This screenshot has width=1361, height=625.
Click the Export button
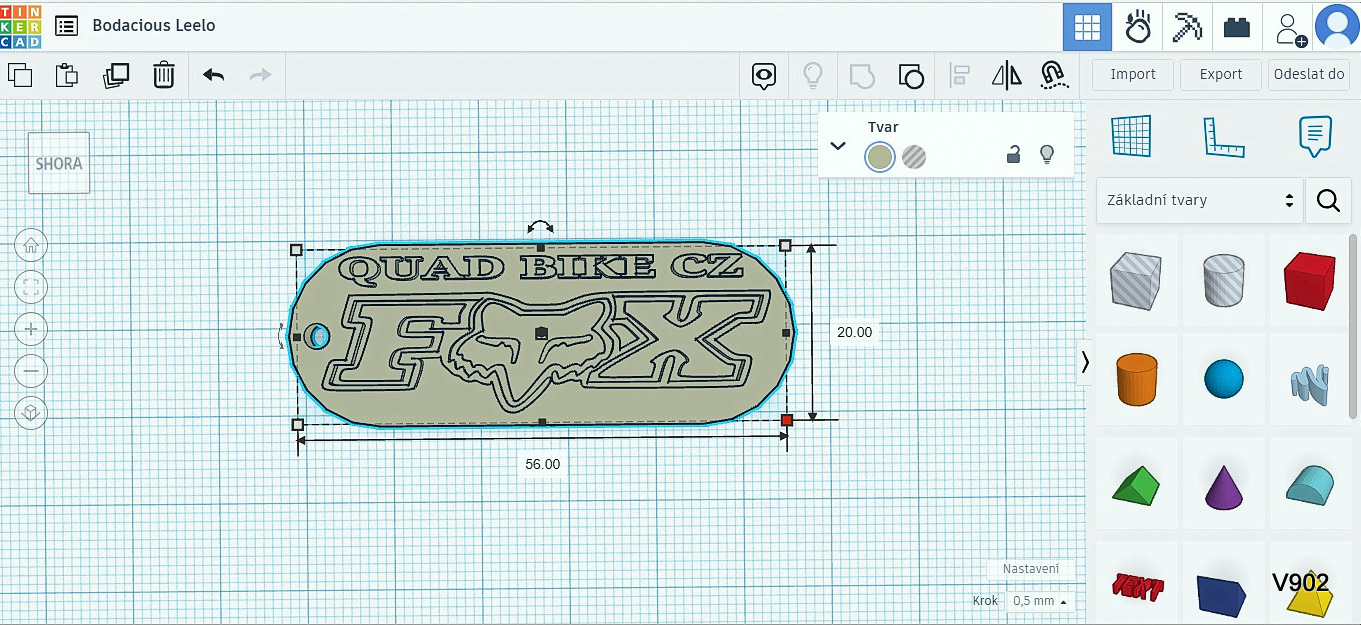coord(1221,74)
